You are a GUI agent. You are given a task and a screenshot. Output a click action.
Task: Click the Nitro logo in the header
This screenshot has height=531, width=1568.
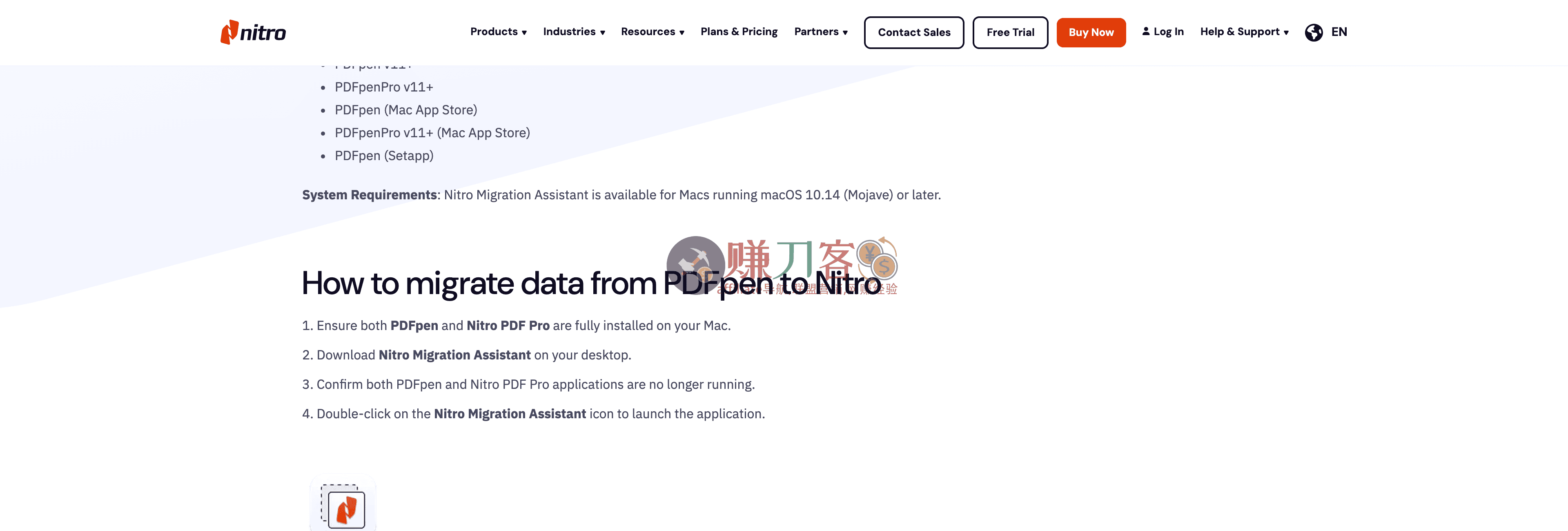253,32
